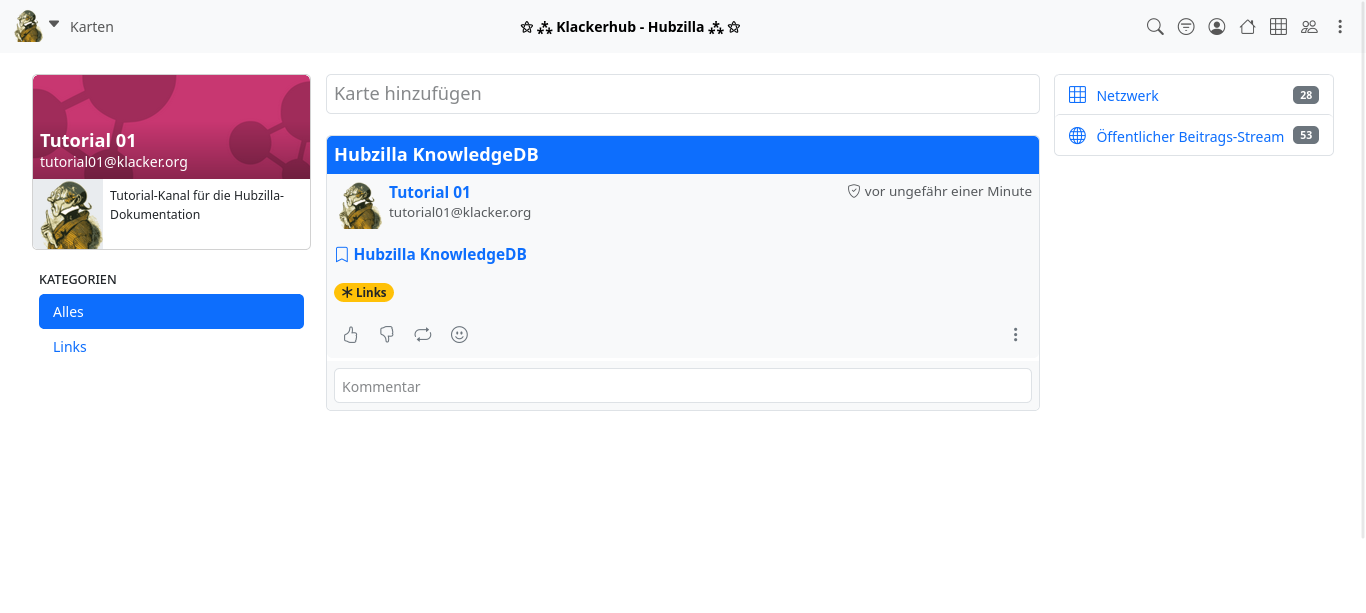Repeat the post using the share icon
This screenshot has width=1366, height=613.
coord(423,335)
